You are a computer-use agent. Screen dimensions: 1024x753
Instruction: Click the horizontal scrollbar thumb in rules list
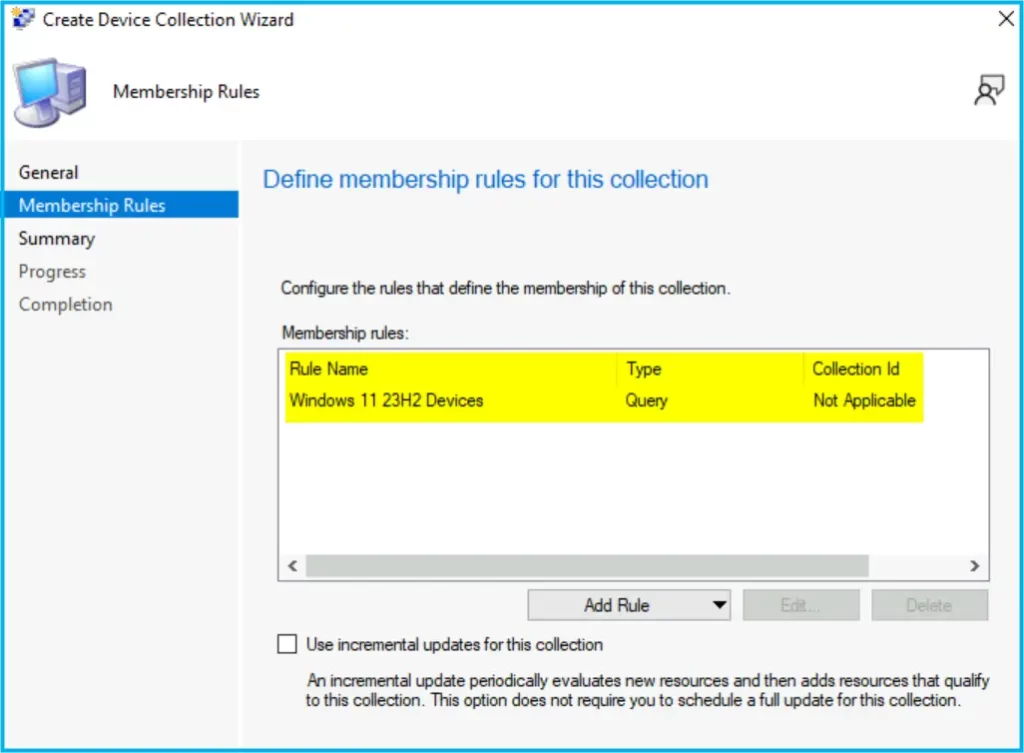(x=587, y=566)
